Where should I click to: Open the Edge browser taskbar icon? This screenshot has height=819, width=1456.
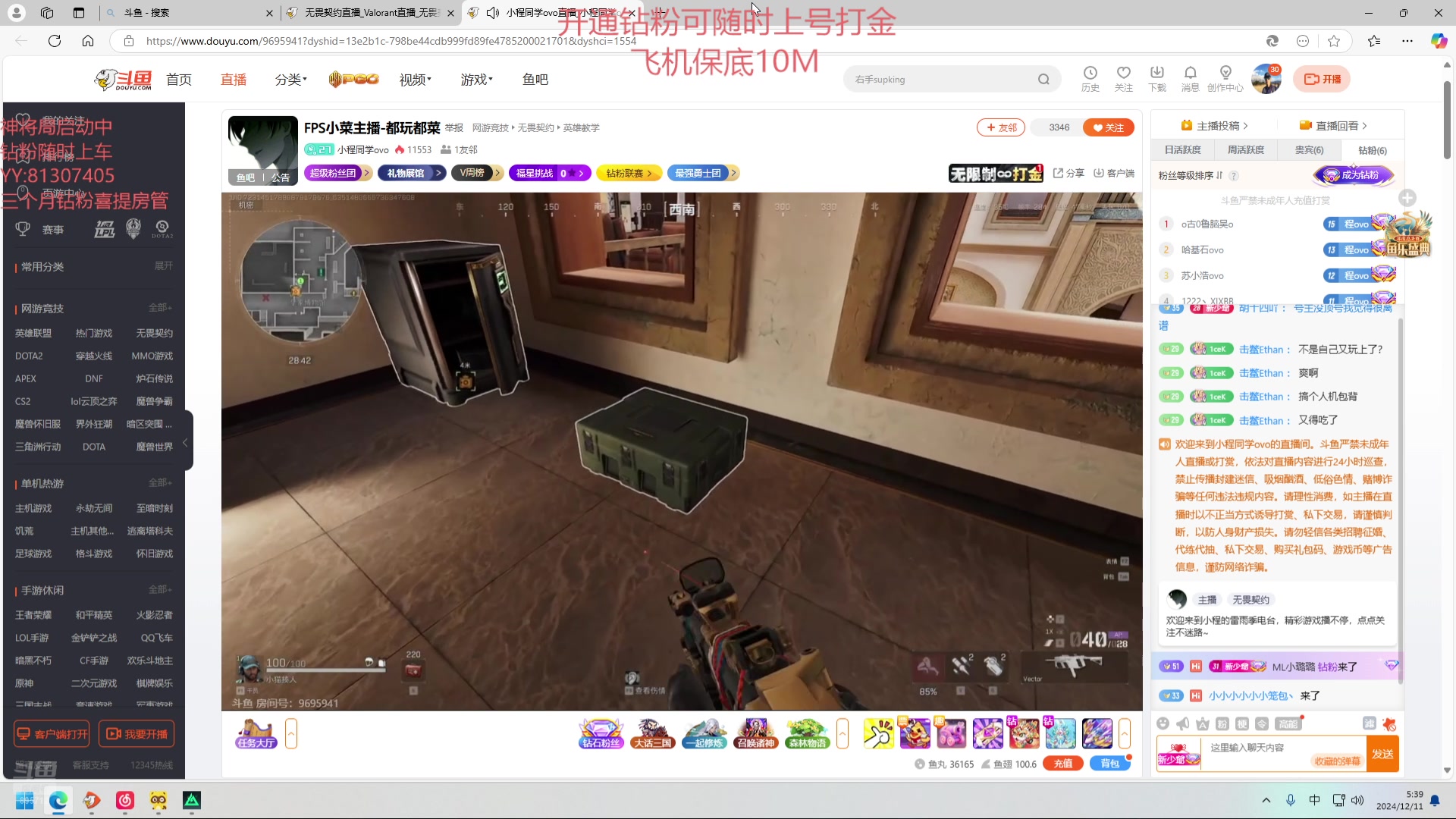pyautogui.click(x=58, y=800)
